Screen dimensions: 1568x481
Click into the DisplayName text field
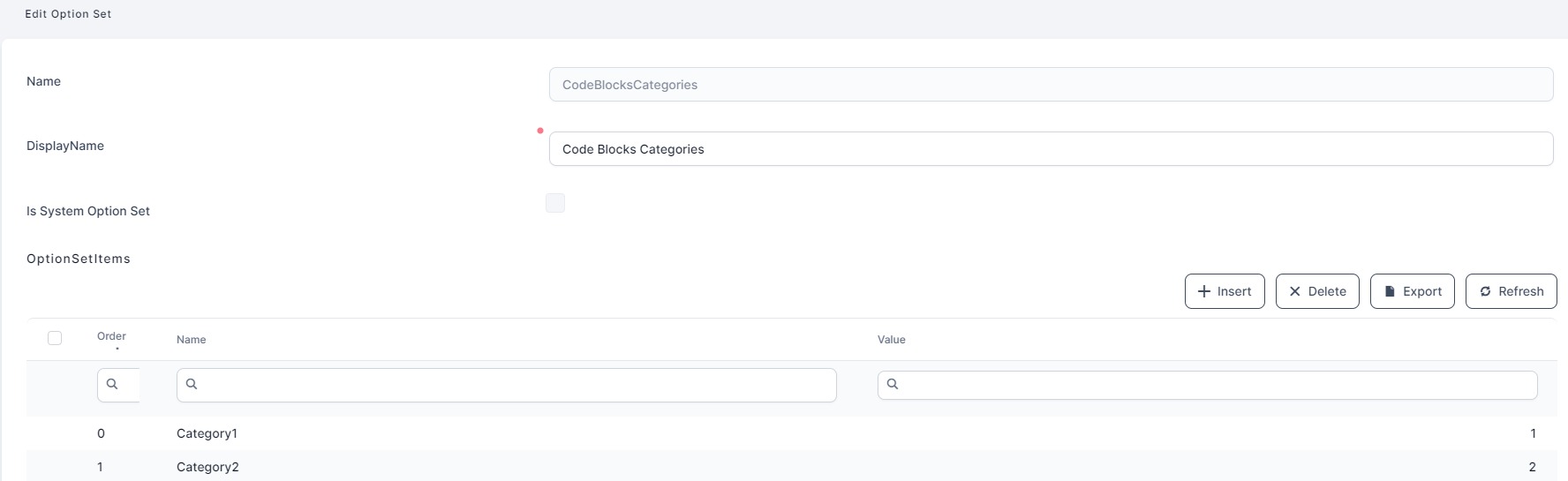1051,149
